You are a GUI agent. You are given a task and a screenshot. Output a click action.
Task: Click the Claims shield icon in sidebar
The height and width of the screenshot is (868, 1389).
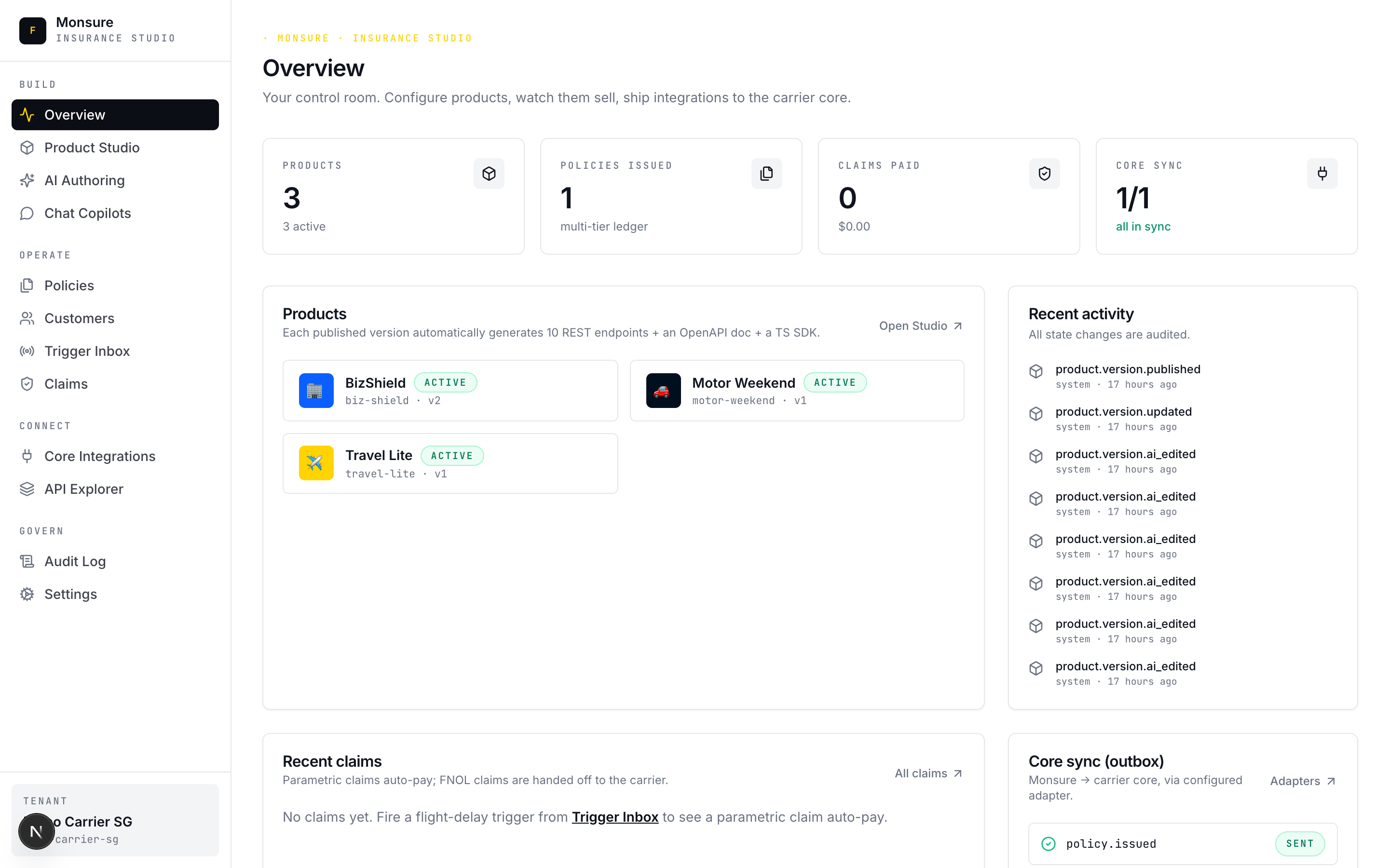coord(27,383)
